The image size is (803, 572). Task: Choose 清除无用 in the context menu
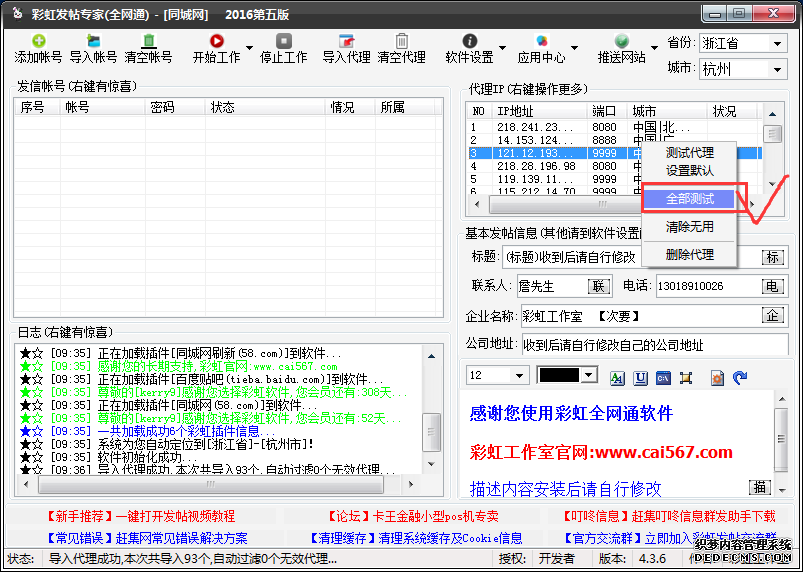(689, 226)
